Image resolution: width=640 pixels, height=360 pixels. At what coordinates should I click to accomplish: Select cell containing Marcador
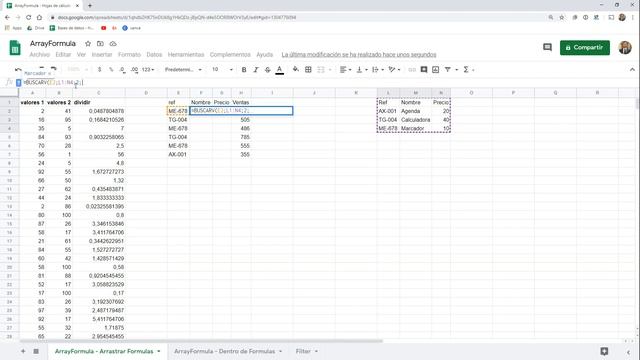click(415, 129)
